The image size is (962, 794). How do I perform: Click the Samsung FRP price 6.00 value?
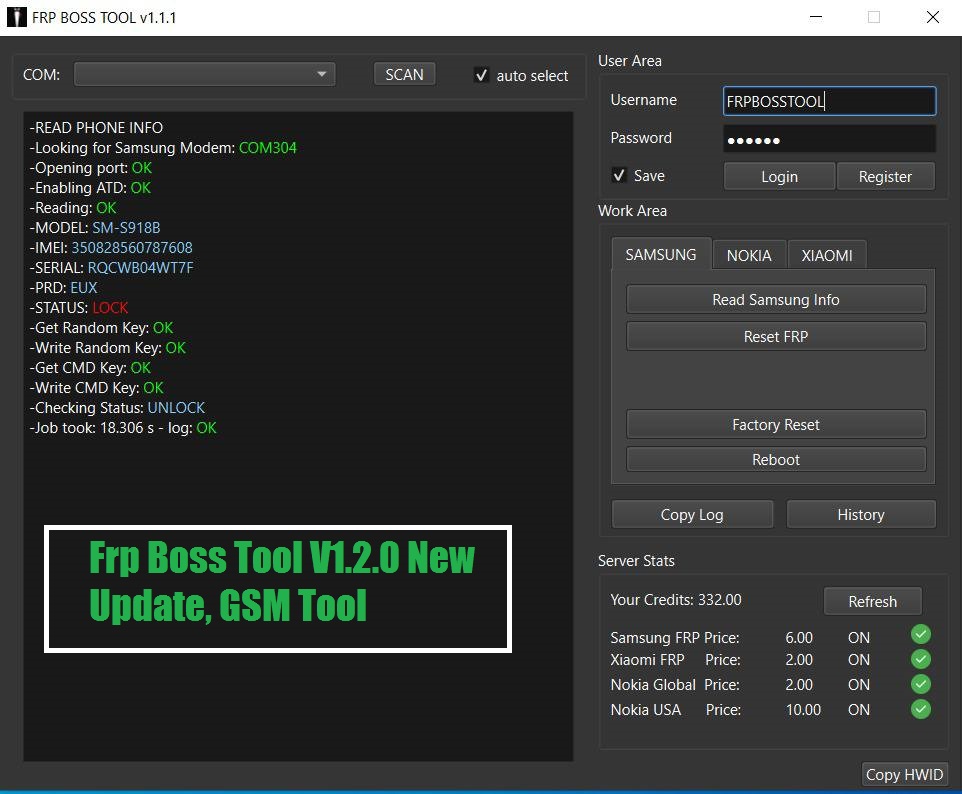tap(799, 638)
